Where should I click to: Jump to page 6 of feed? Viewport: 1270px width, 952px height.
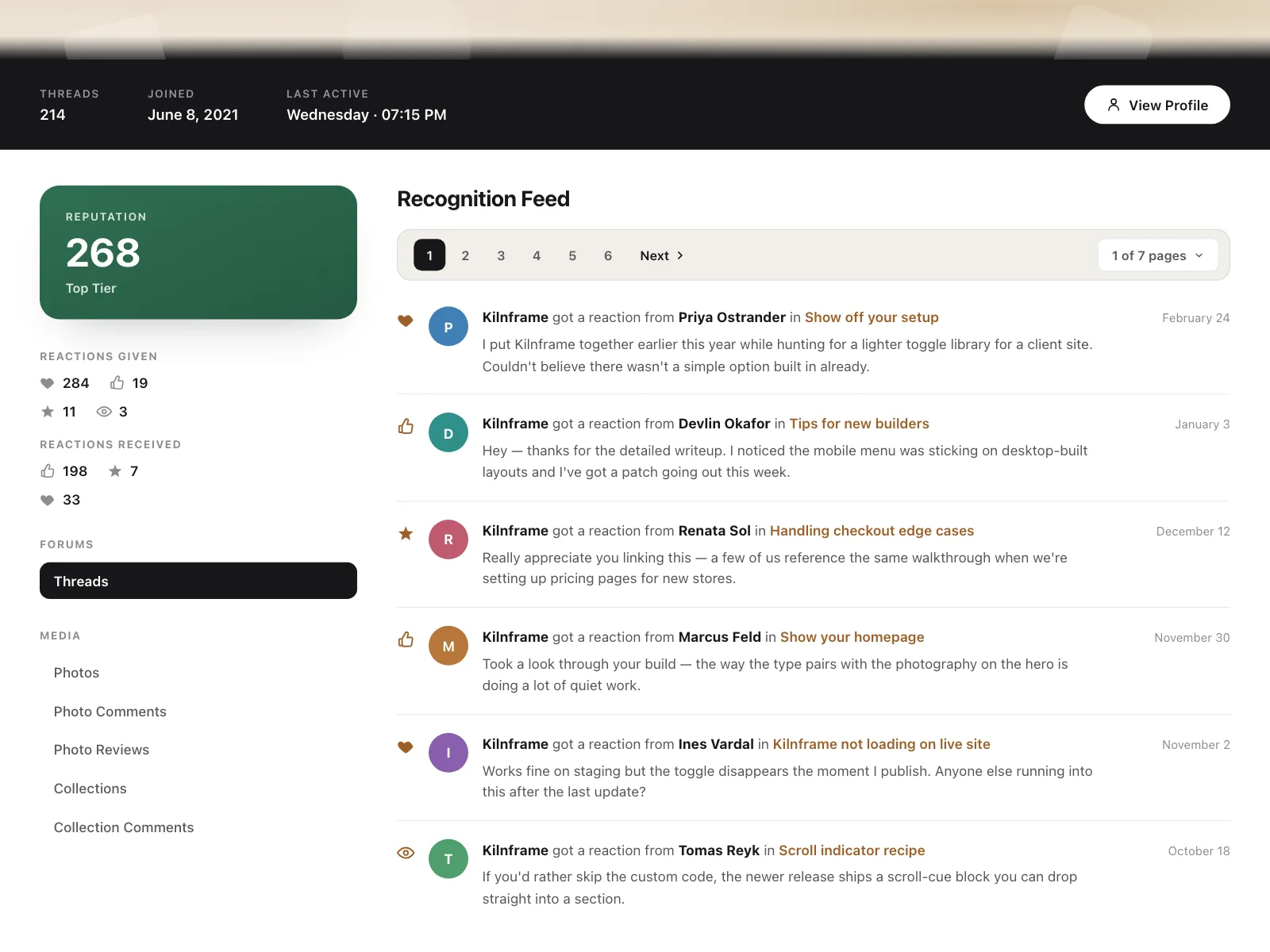(x=608, y=255)
